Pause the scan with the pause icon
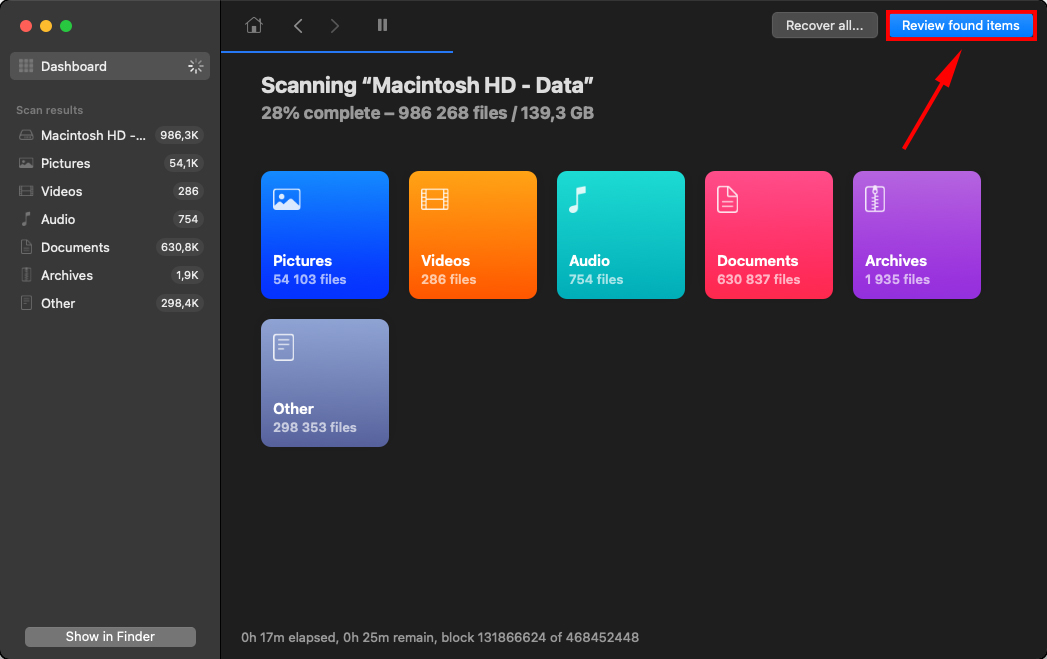Viewport: 1047px width, 659px height. click(381, 25)
